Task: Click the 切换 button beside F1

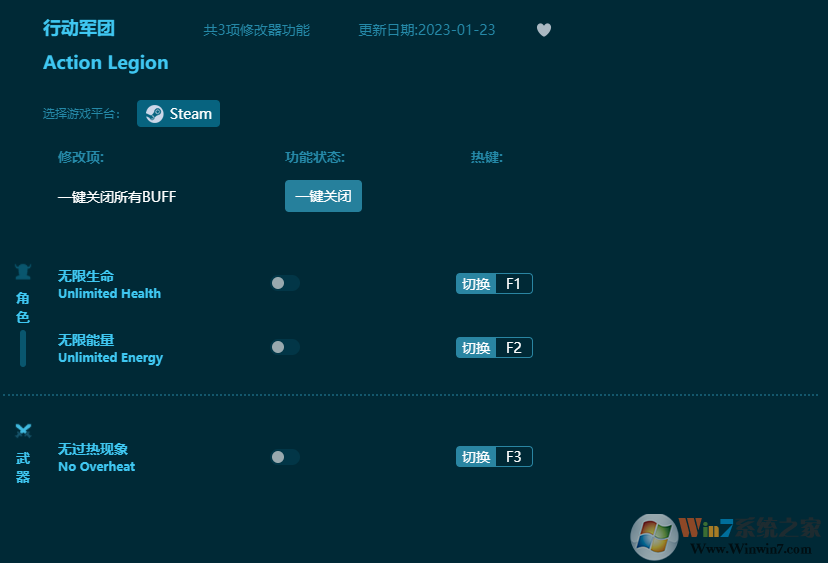Action: (476, 284)
